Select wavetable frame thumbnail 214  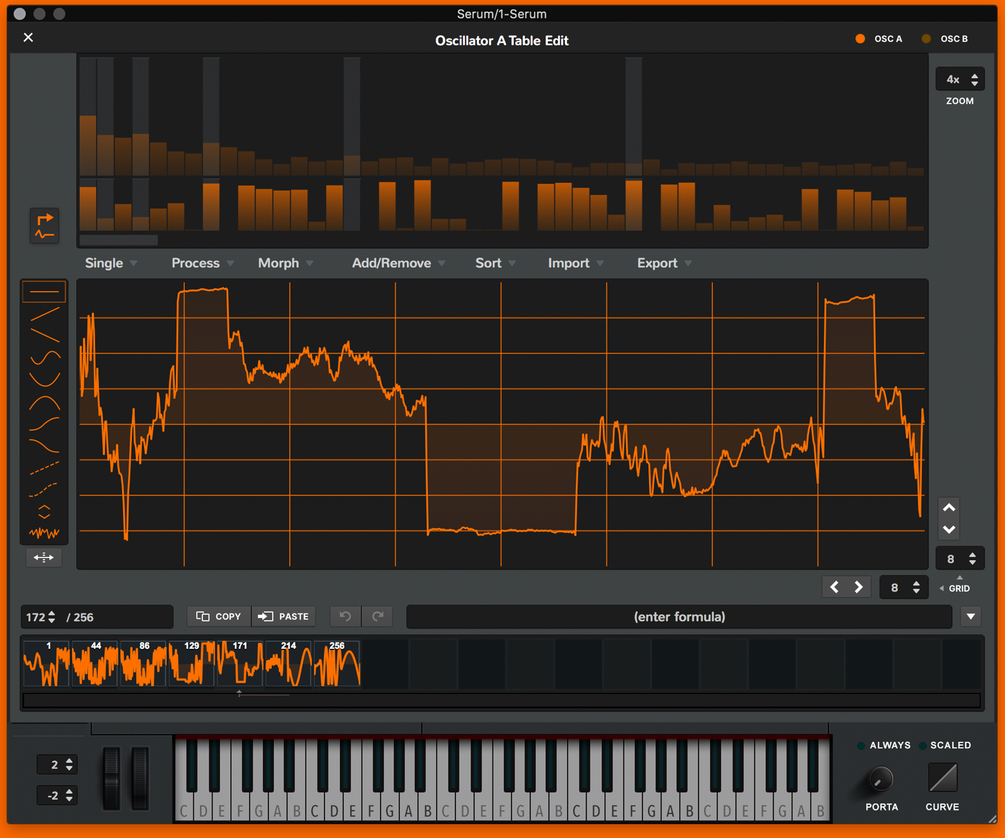tap(288, 664)
